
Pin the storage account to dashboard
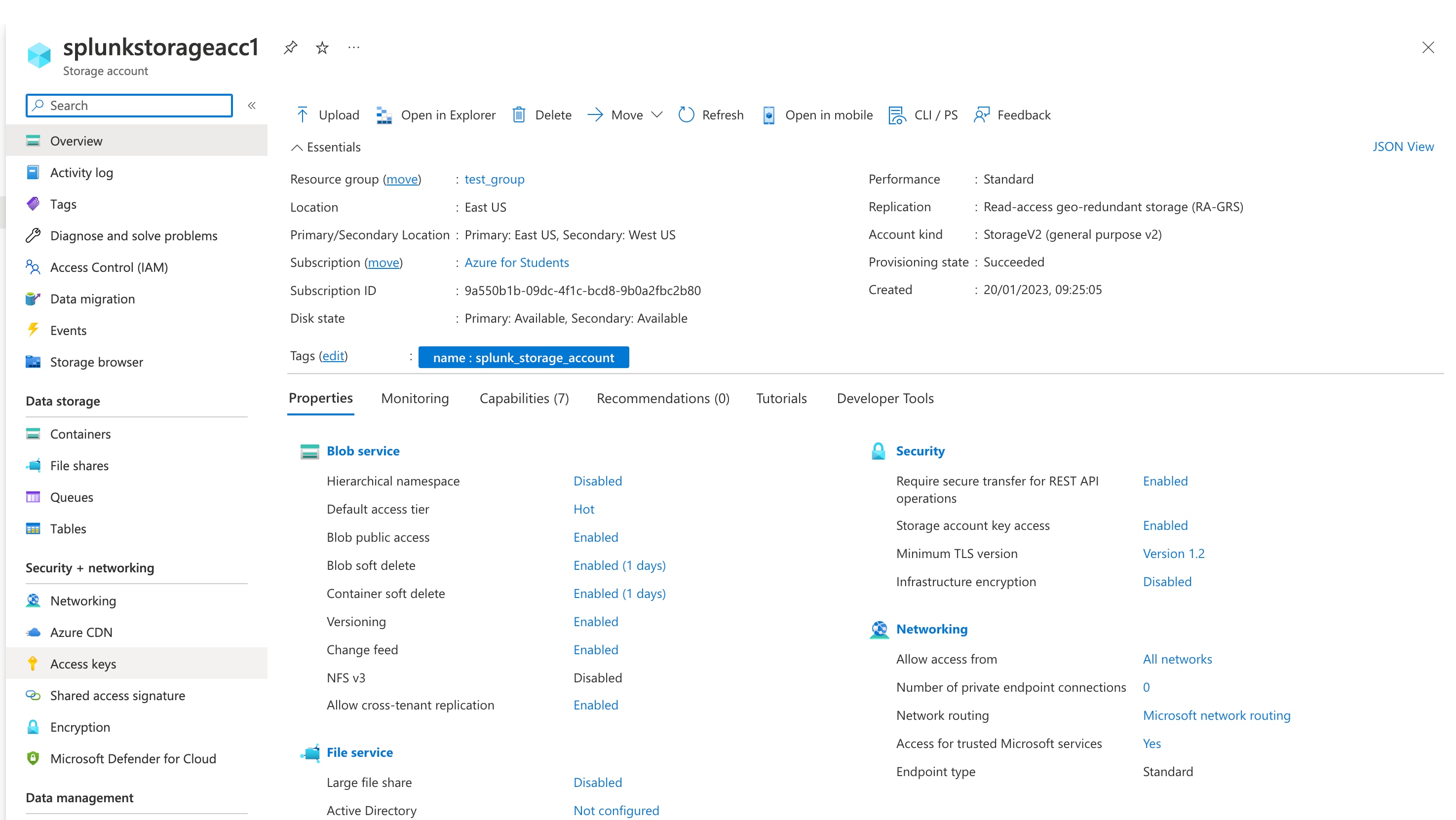click(291, 47)
